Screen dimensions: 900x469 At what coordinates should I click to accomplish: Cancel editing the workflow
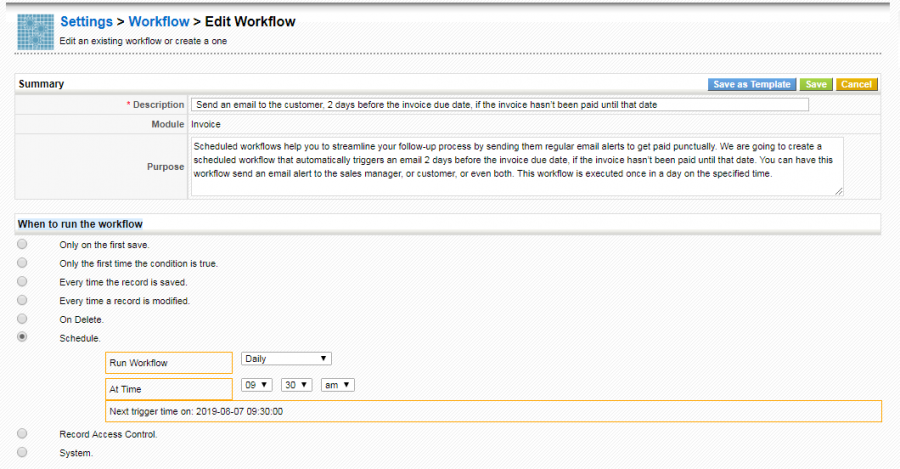[x=856, y=85]
